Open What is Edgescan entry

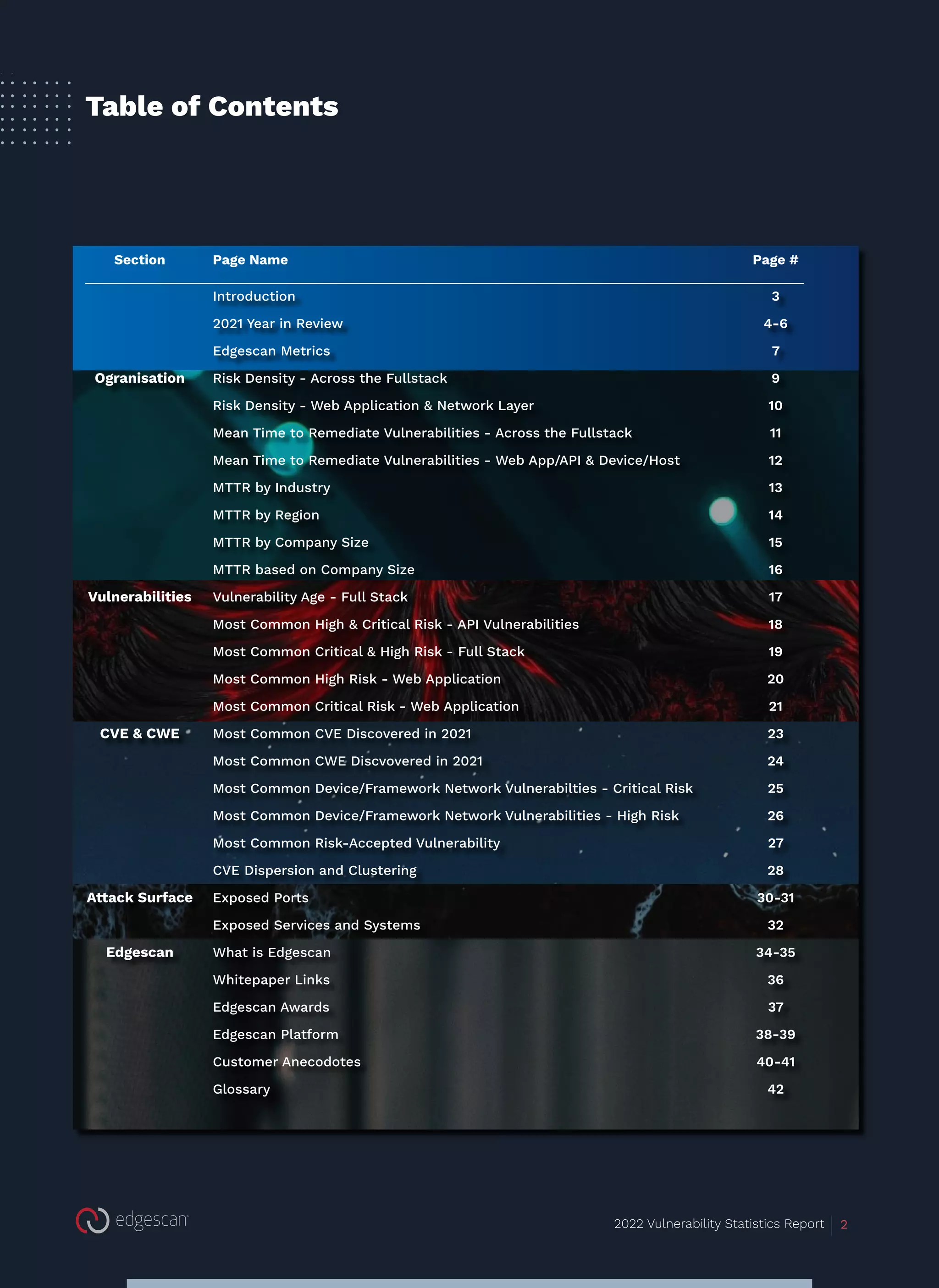271,952
